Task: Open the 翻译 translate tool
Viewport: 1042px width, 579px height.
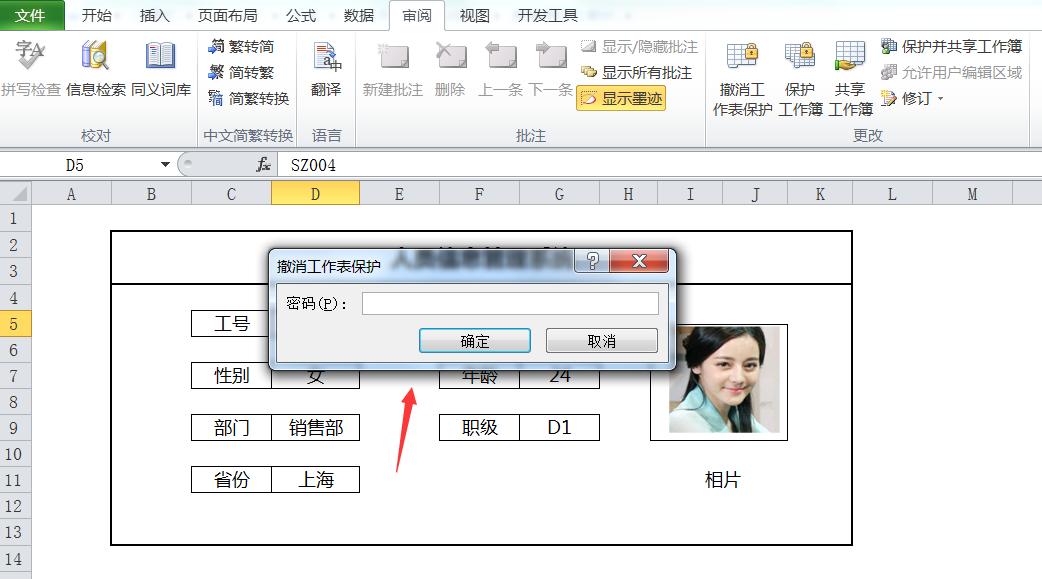Action: click(x=323, y=75)
